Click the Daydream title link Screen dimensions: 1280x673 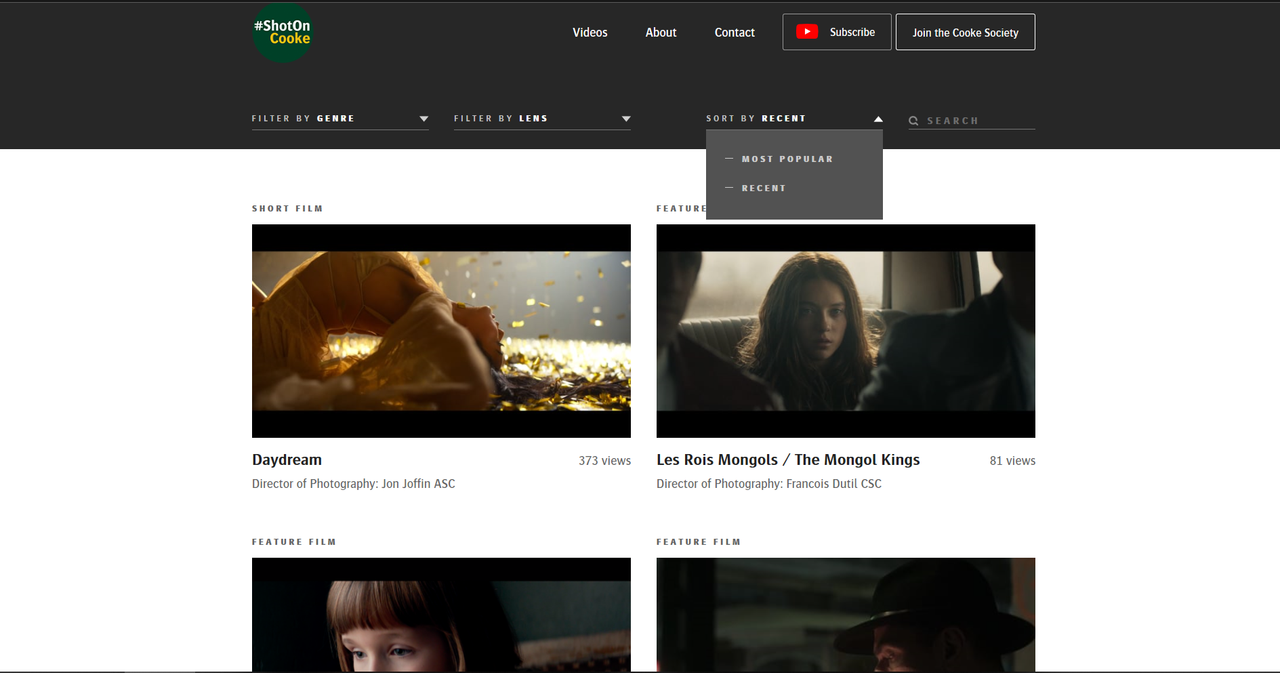[x=287, y=460]
